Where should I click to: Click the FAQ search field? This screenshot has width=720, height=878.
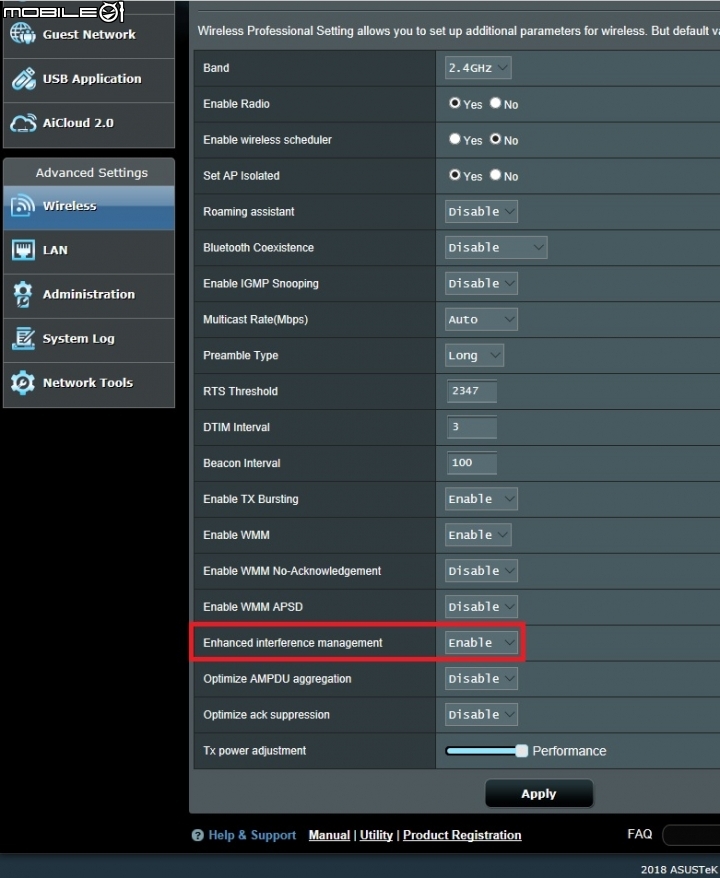coord(691,835)
